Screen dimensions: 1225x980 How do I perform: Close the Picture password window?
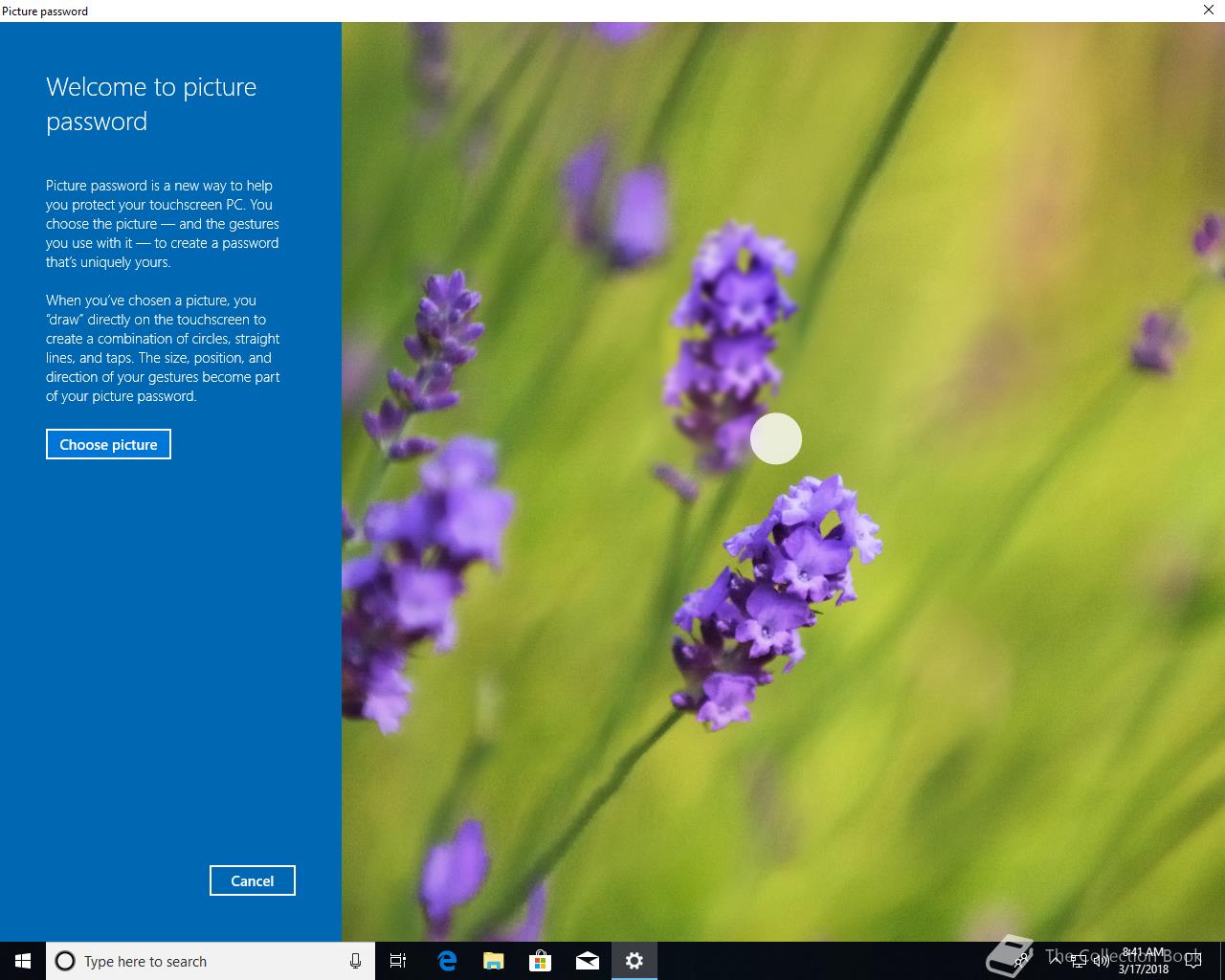pyautogui.click(x=1209, y=11)
